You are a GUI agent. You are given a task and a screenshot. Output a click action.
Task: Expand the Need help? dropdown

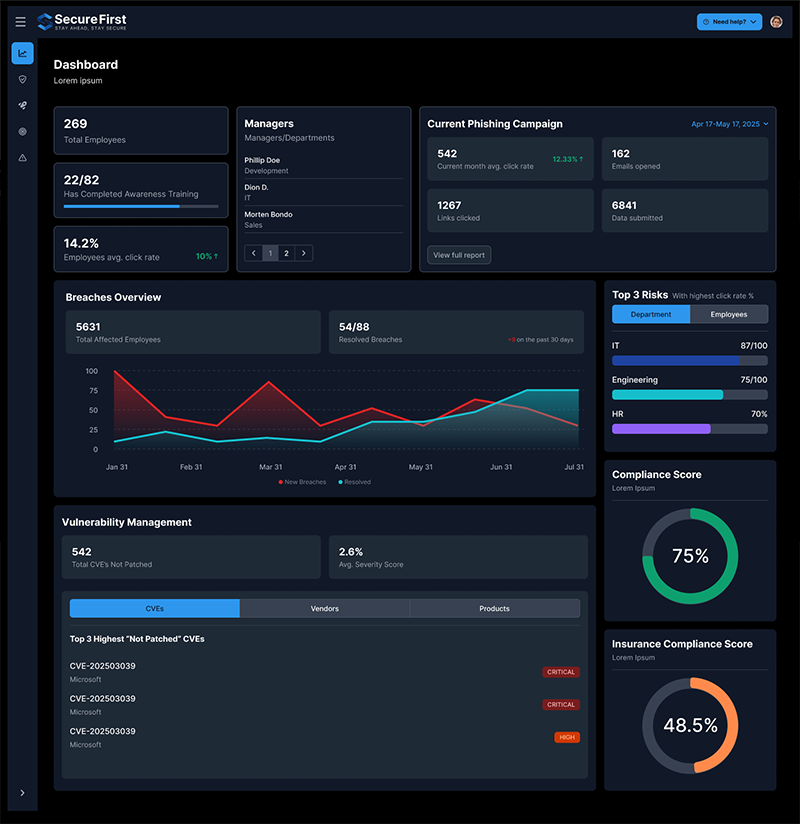[x=729, y=22]
